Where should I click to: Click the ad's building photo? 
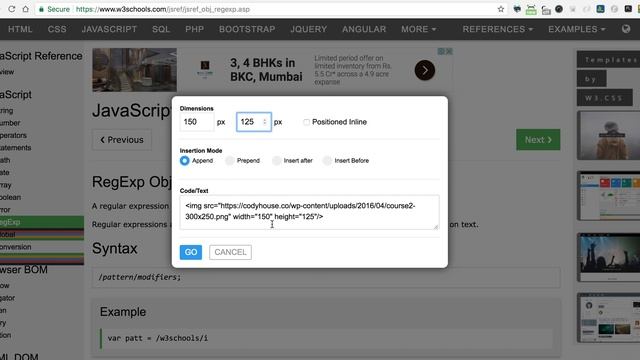134,70
